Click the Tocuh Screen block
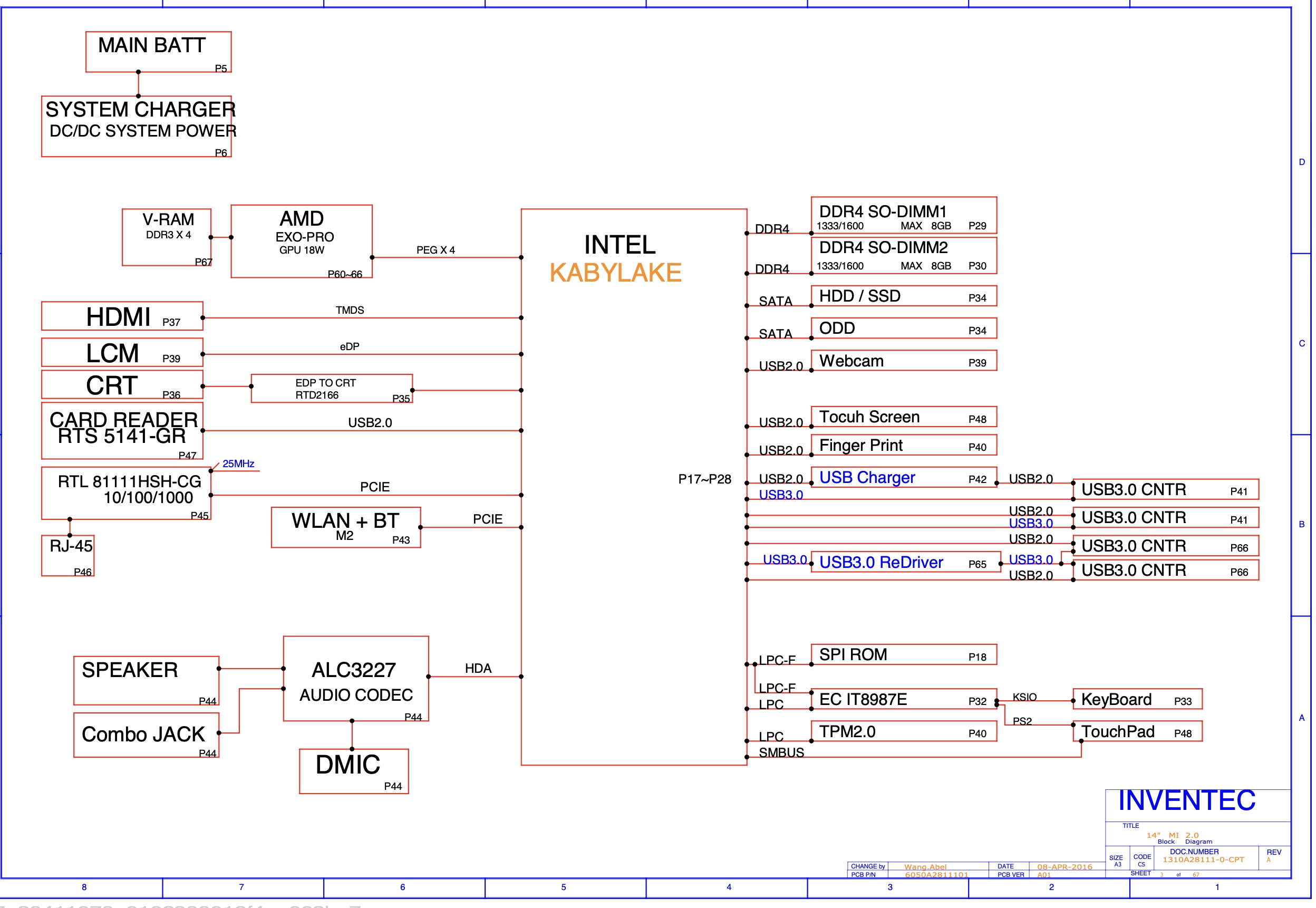The width and height of the screenshot is (1316, 908). point(904,417)
